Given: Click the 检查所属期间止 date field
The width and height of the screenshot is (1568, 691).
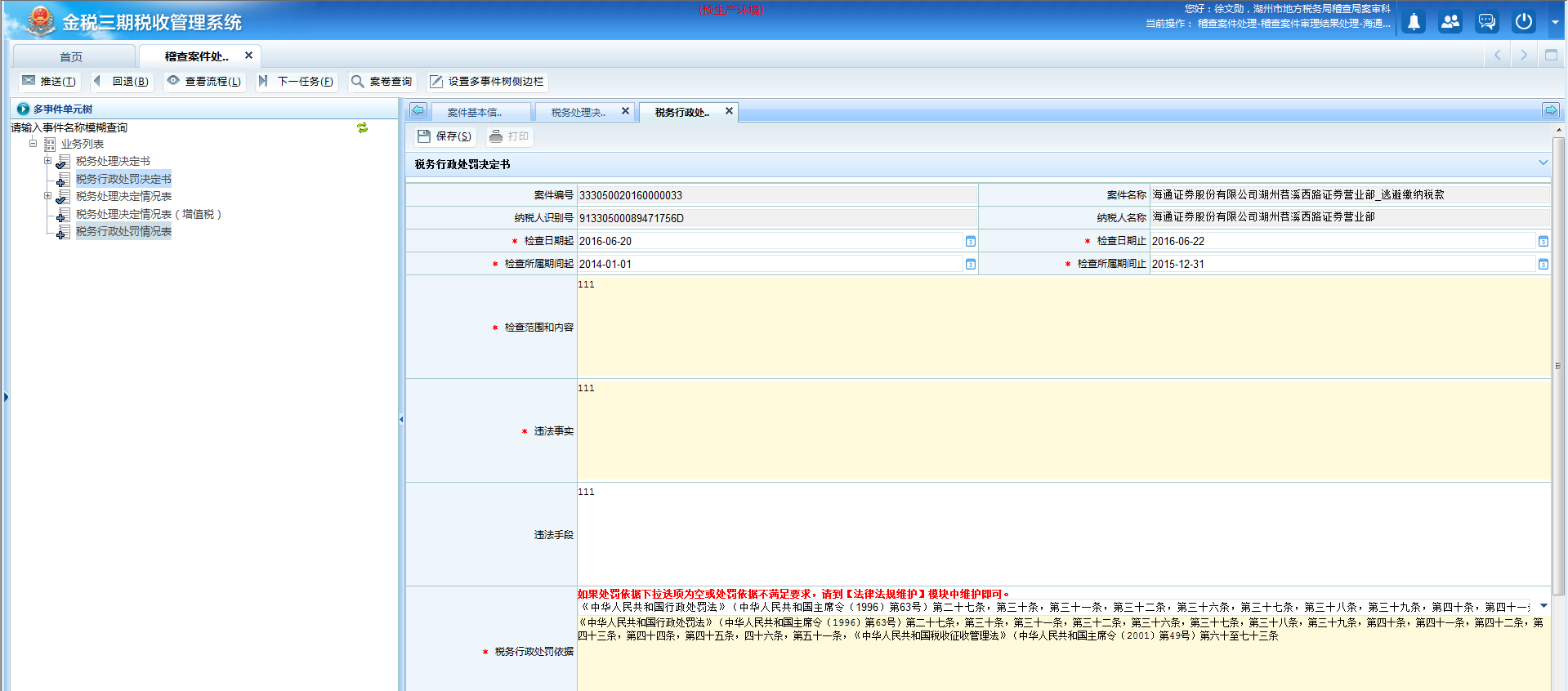Looking at the screenshot, I should click(1343, 265).
